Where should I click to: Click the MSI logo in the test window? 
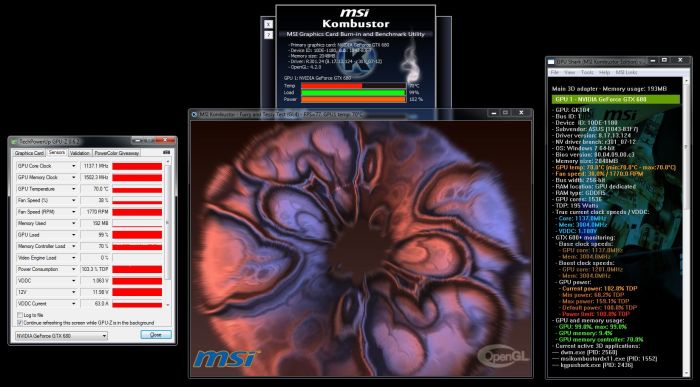pos(225,358)
